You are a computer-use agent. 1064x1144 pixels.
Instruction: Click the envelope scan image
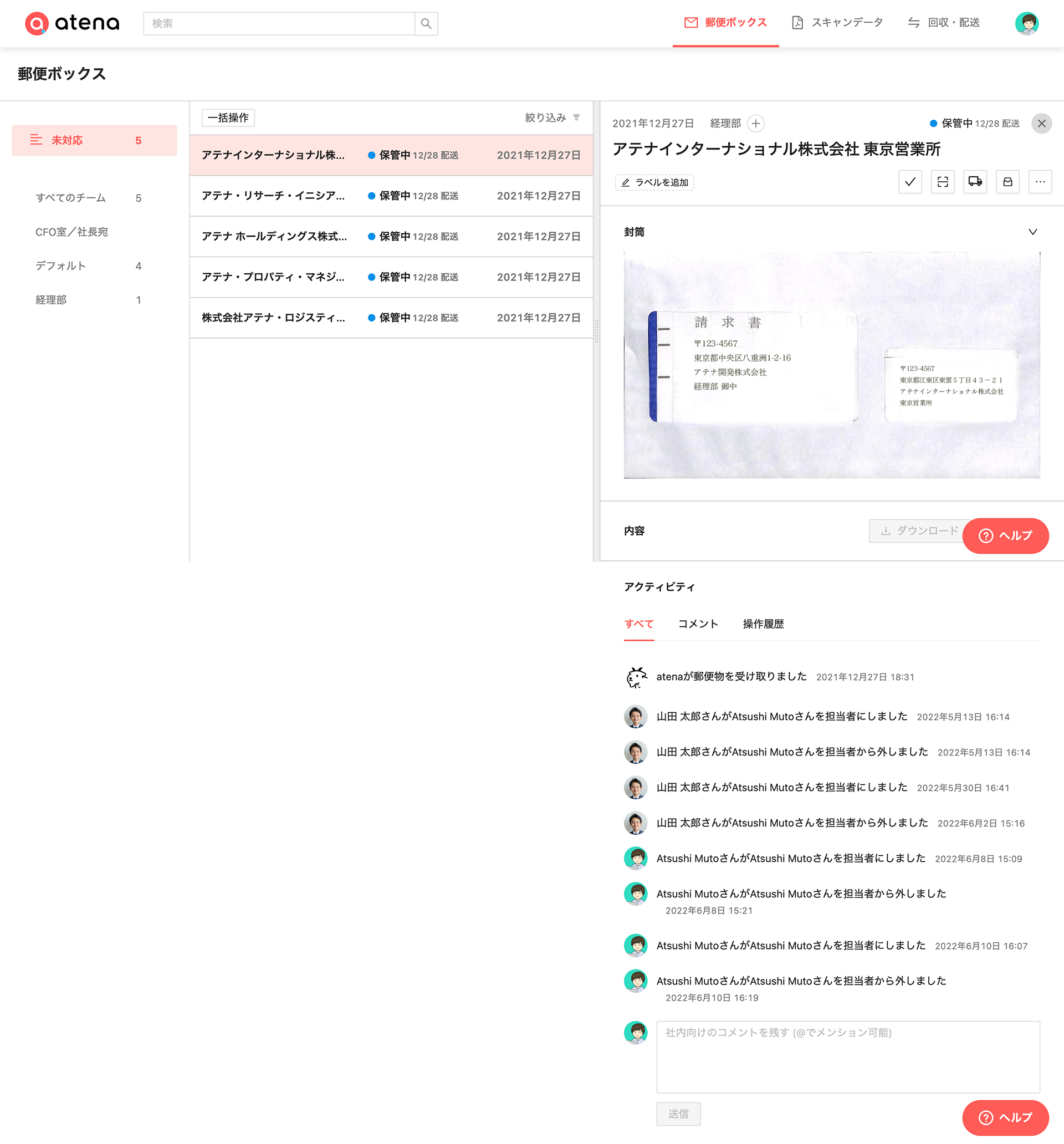(831, 365)
